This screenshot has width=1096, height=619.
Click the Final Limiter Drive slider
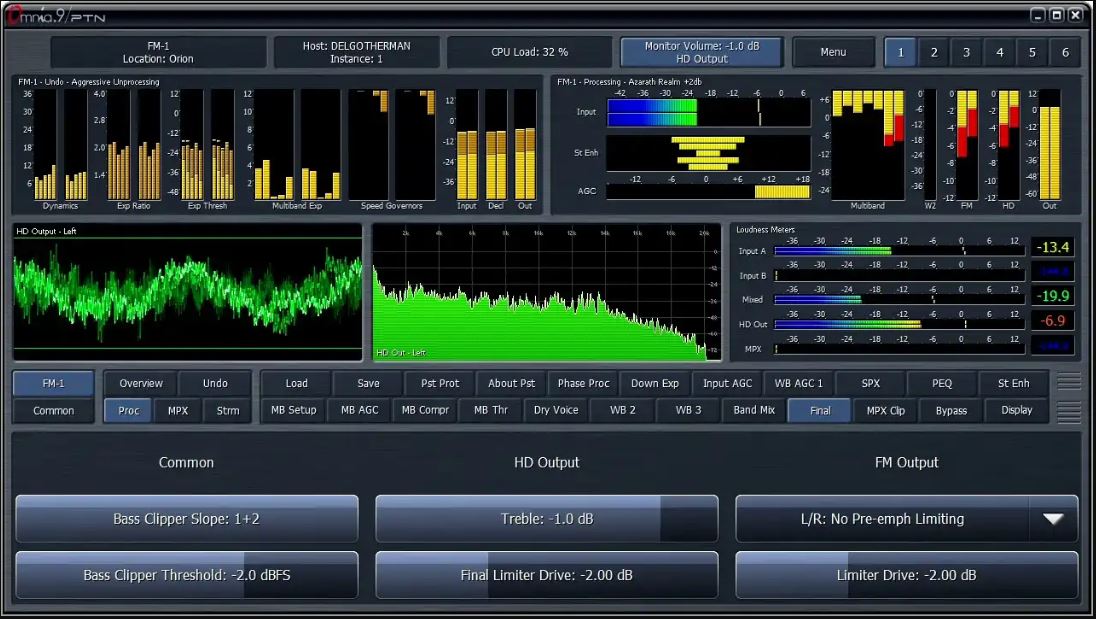click(x=546, y=575)
